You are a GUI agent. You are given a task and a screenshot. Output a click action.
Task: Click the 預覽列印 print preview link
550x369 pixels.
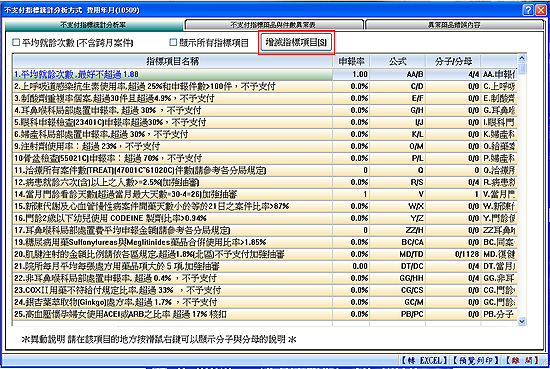click(475, 360)
